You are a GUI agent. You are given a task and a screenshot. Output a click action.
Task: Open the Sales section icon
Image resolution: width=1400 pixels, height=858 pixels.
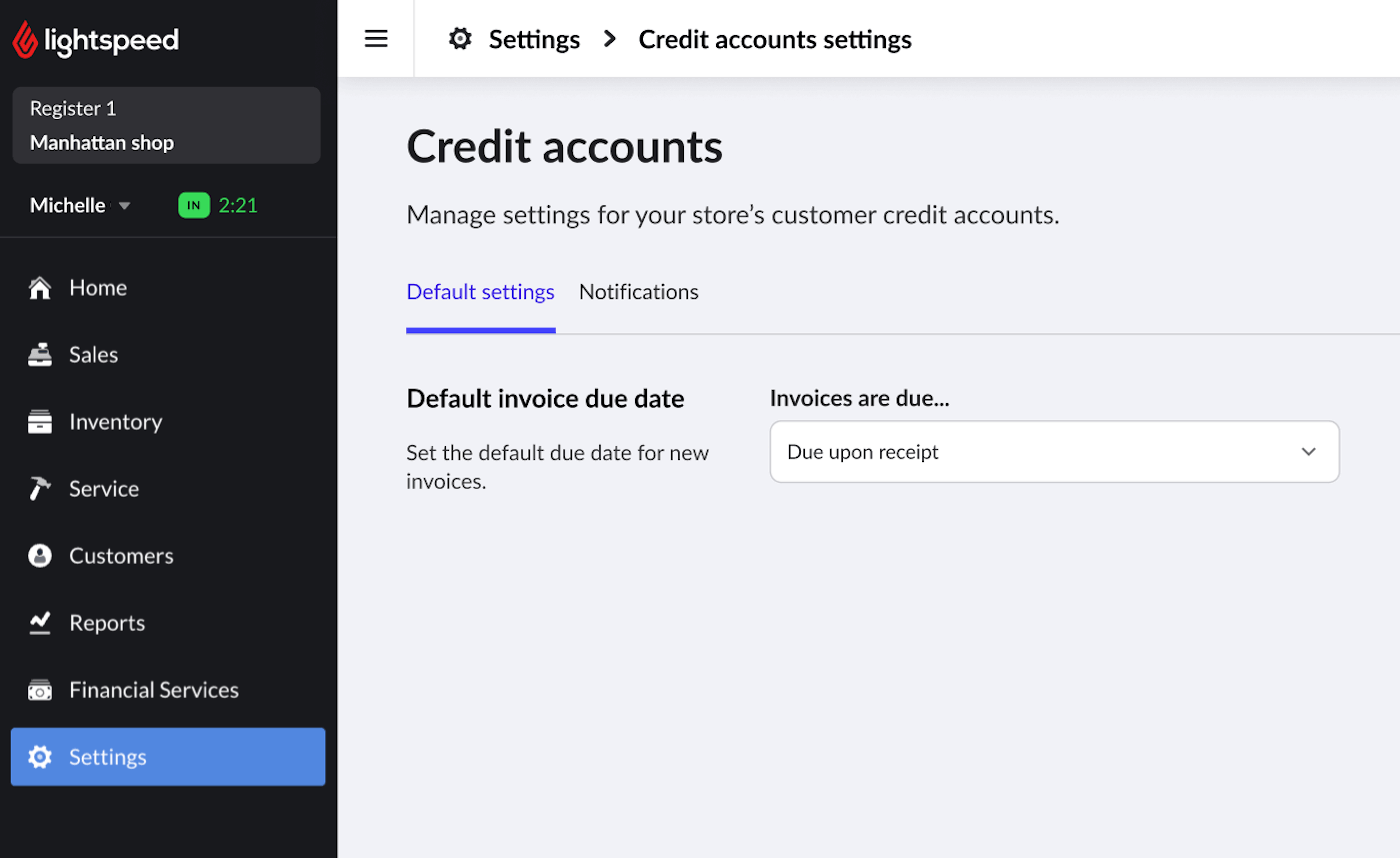[39, 354]
